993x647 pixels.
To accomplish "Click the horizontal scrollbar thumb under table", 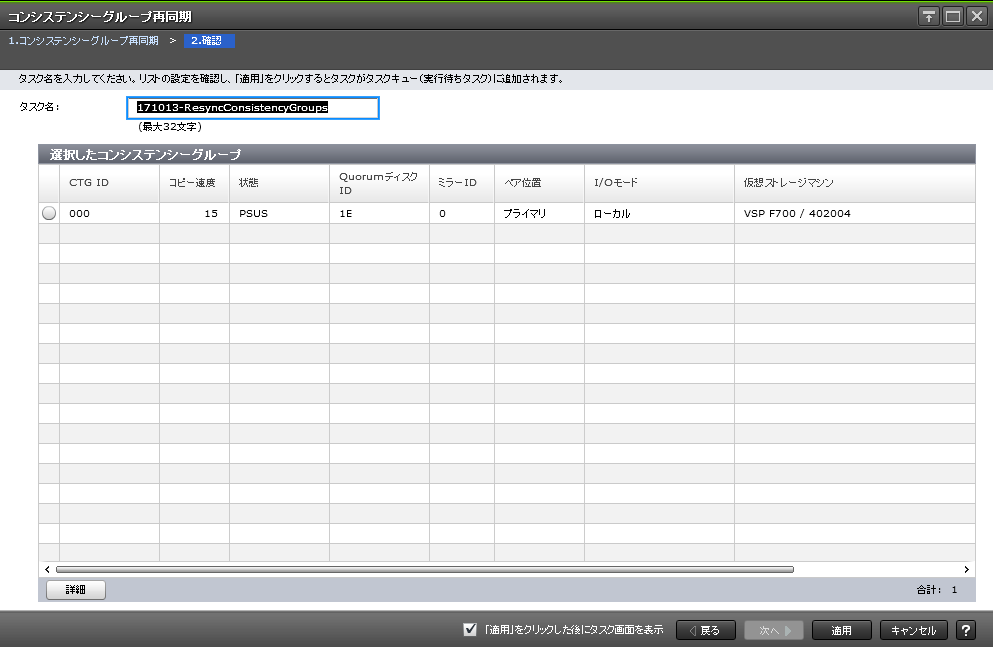I will 425,568.
